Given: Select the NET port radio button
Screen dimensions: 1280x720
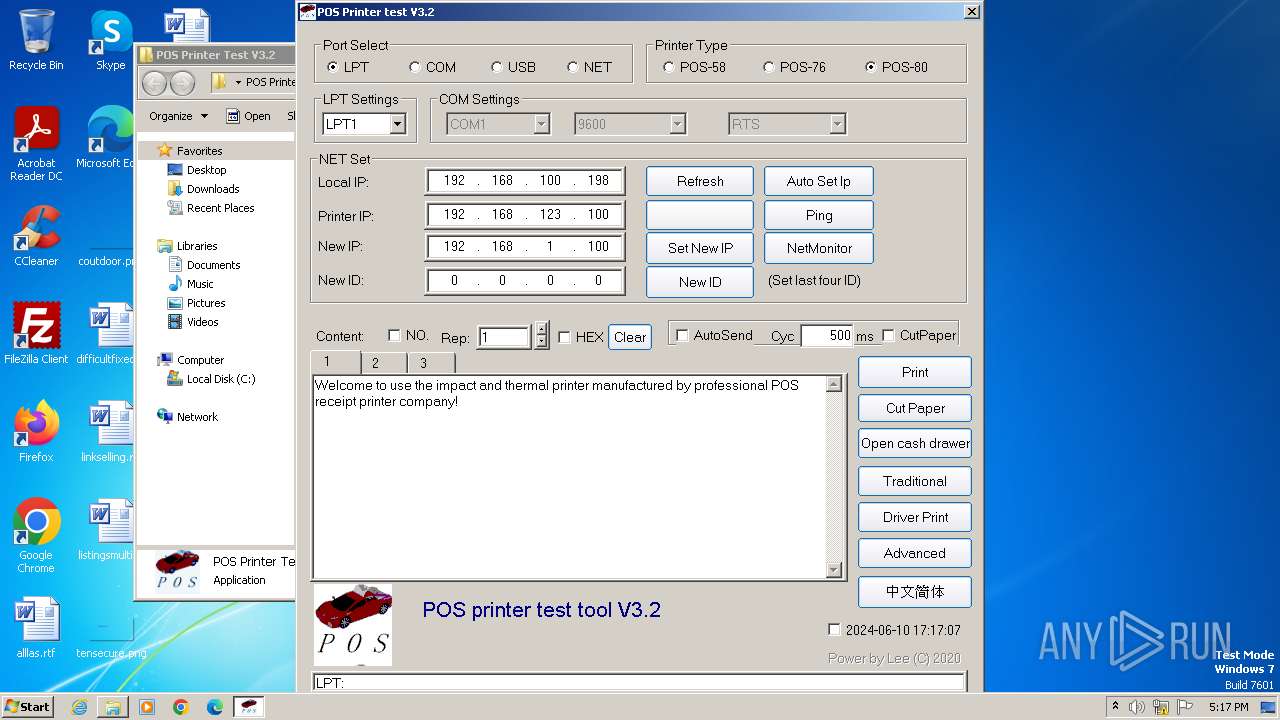Looking at the screenshot, I should pyautogui.click(x=573, y=67).
